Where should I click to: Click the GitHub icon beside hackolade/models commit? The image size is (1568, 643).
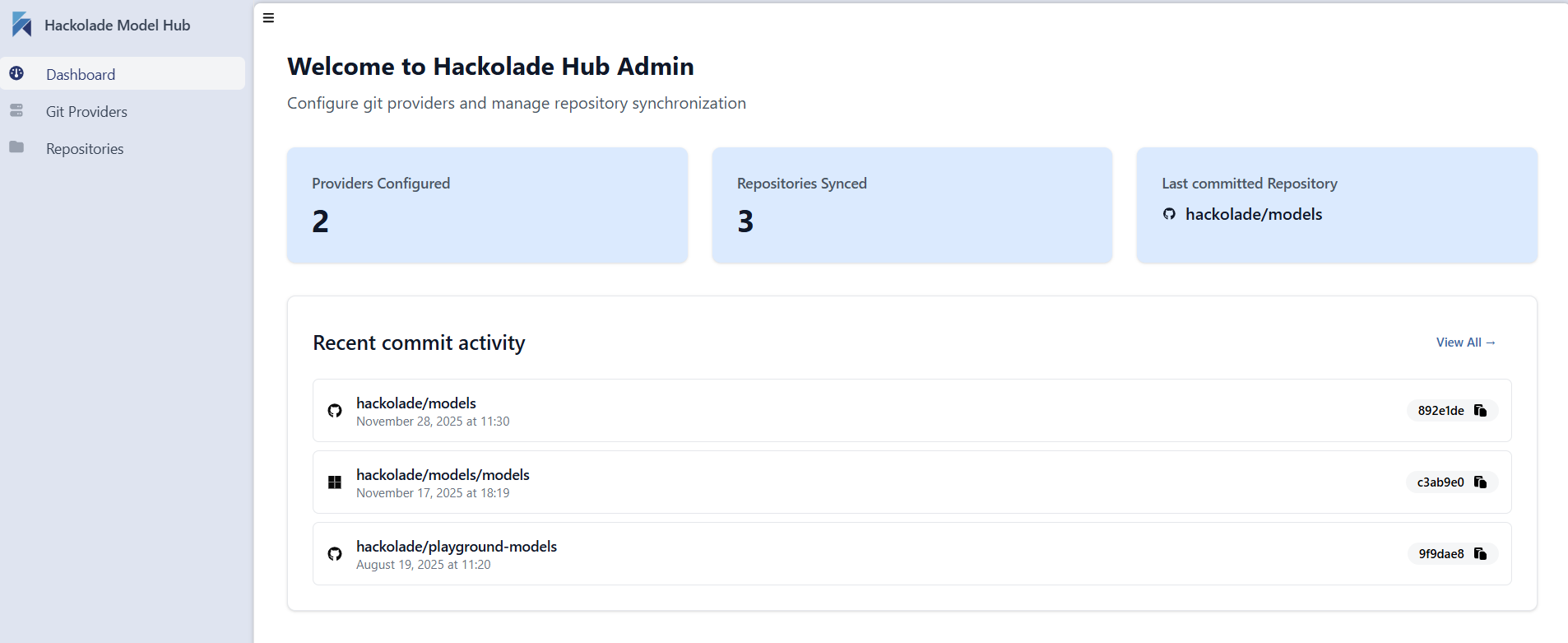(x=334, y=410)
